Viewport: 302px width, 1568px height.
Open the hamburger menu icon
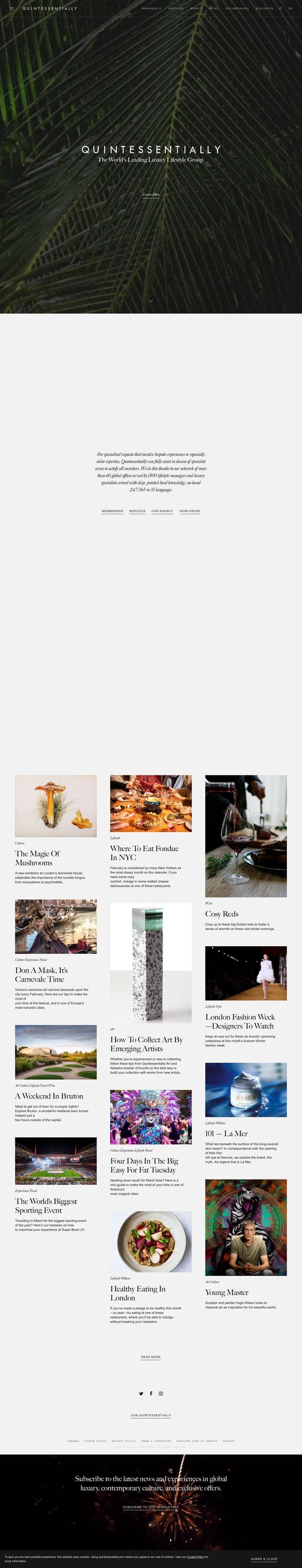[x=12, y=9]
